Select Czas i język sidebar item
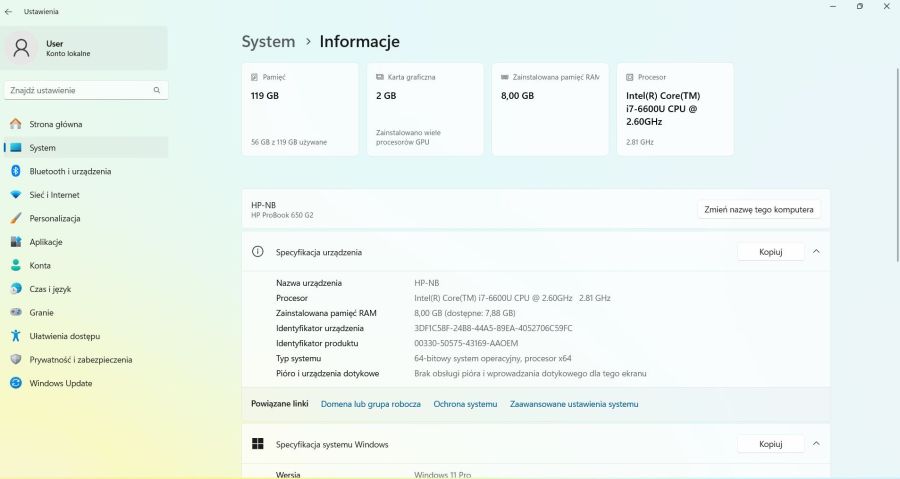 (86, 289)
